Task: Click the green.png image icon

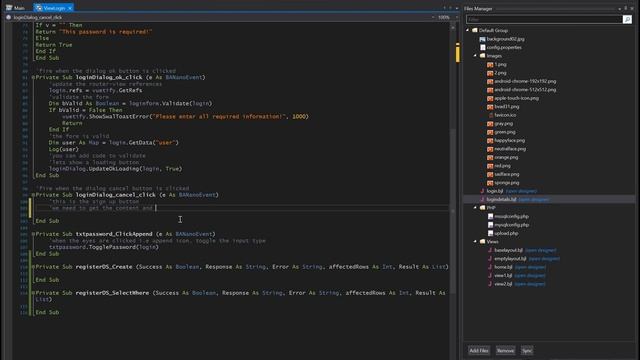Action: pyautogui.click(x=490, y=132)
